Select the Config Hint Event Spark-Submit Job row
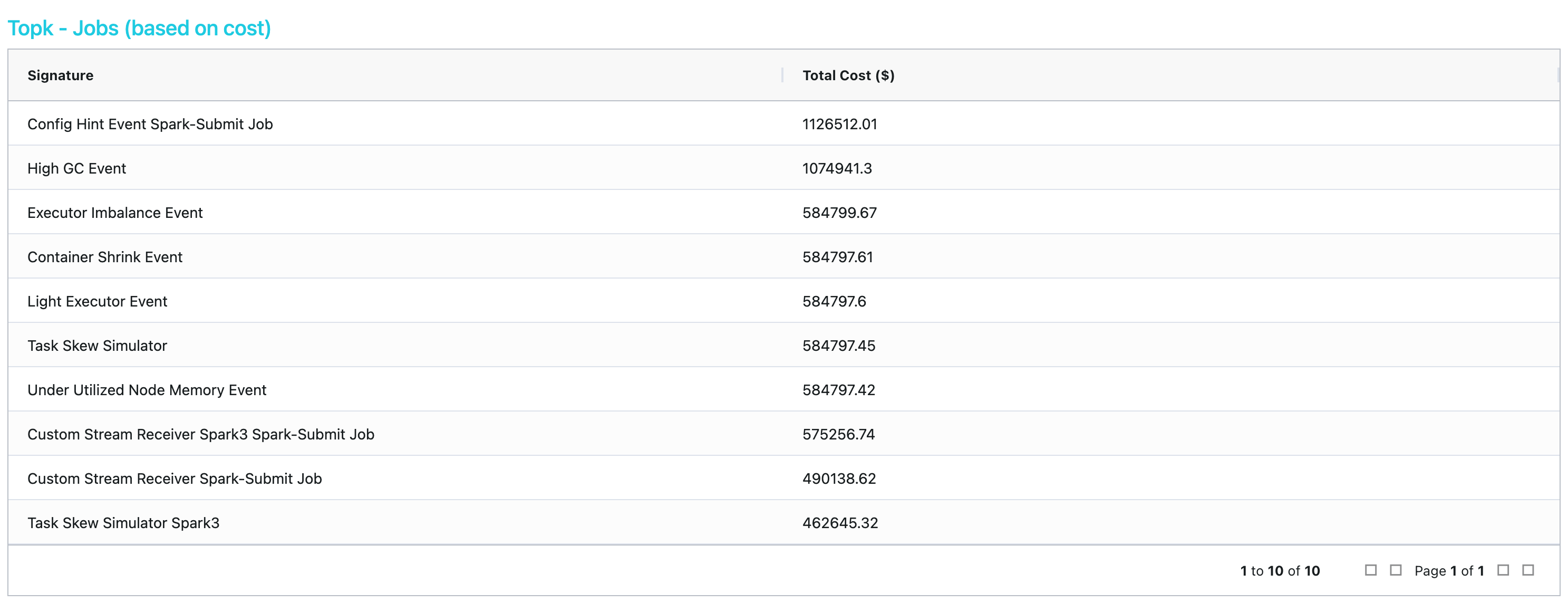Screen dimensions: 1568x612 click(150, 124)
